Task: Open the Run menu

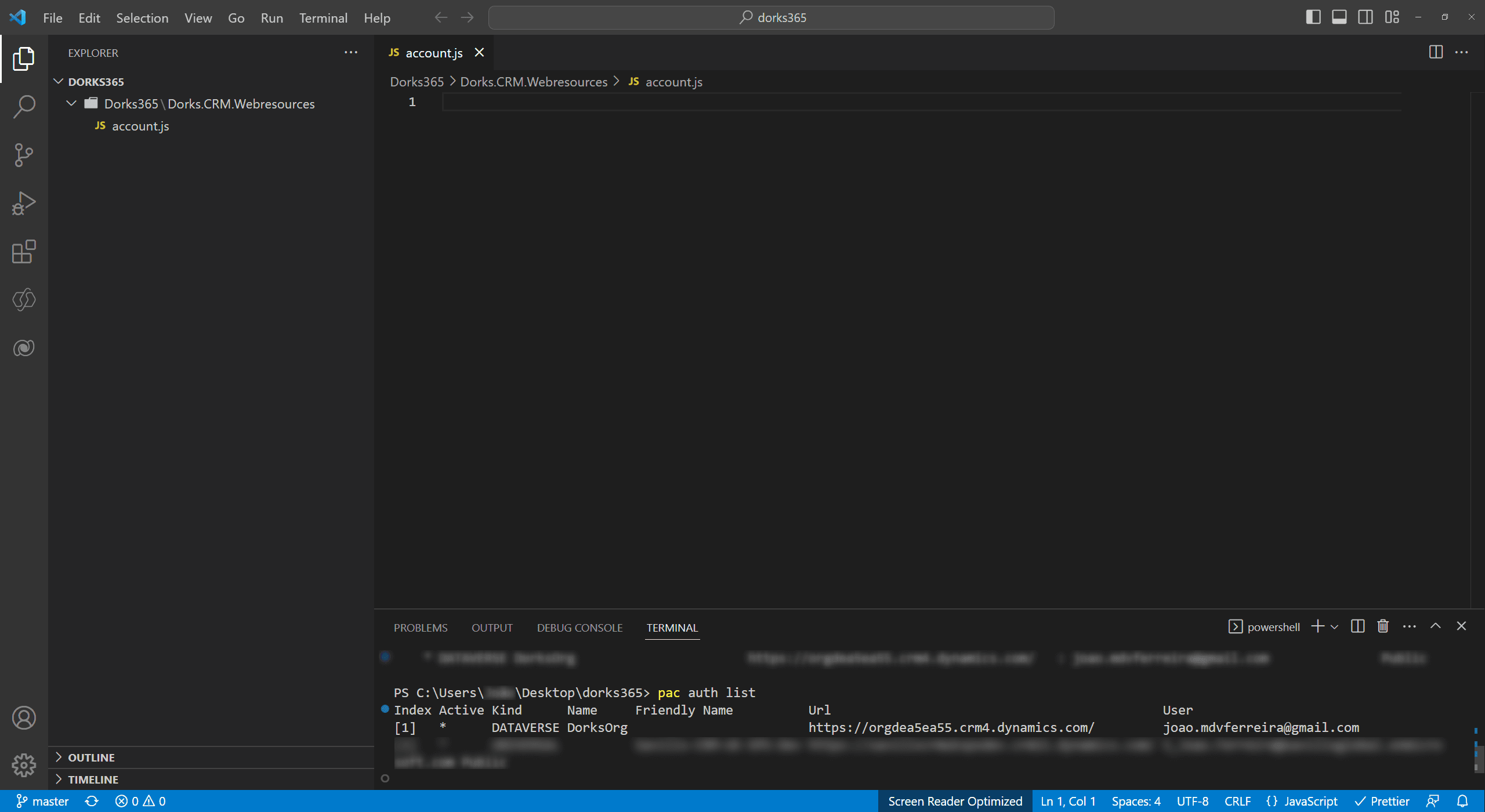Action: (272, 18)
